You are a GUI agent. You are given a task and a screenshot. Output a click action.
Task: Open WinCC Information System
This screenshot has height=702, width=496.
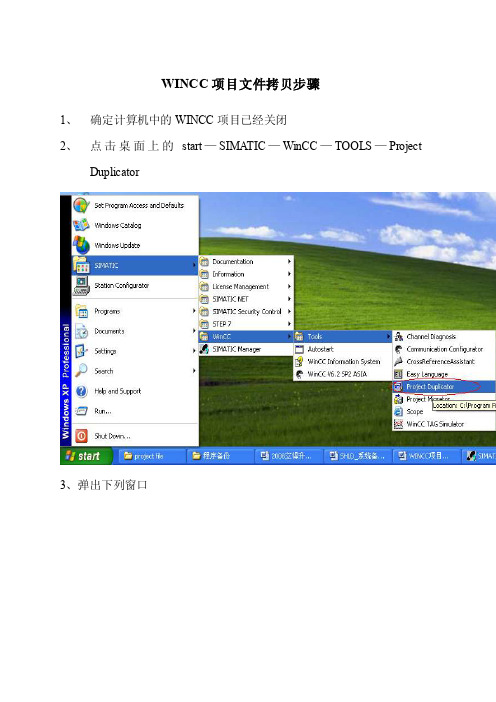pos(342,361)
